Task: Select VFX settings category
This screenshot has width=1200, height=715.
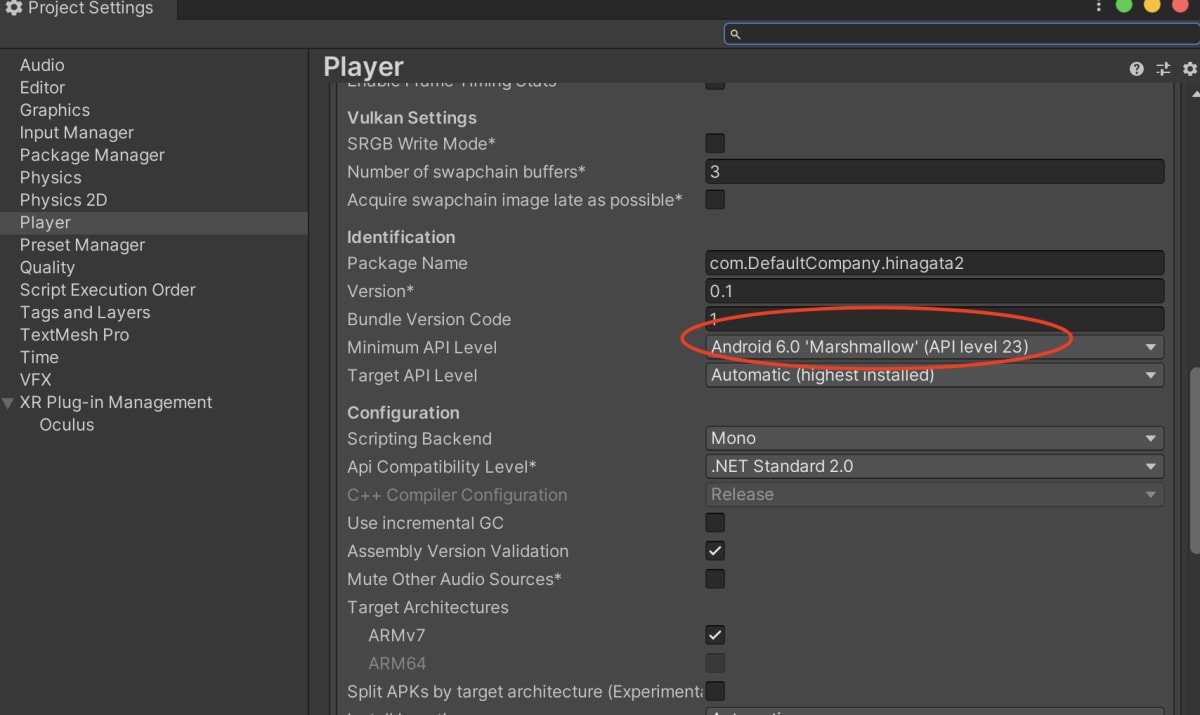Action: click(x=35, y=380)
